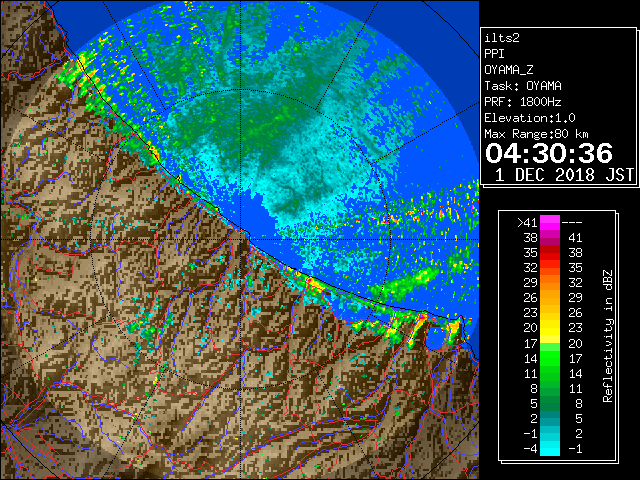
Task: Click the "PRF: 1800Hz" value
Action: coord(523,102)
